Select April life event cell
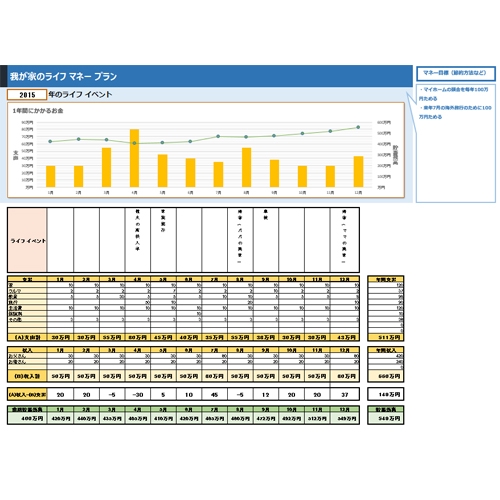This screenshot has width=500, height=500. [x=138, y=240]
